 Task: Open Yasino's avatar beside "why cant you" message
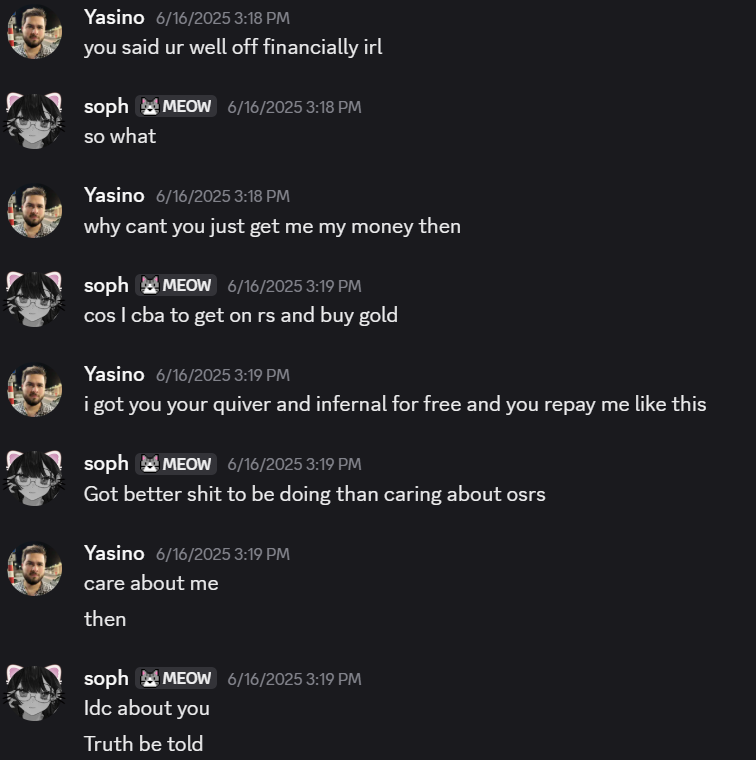click(35, 211)
